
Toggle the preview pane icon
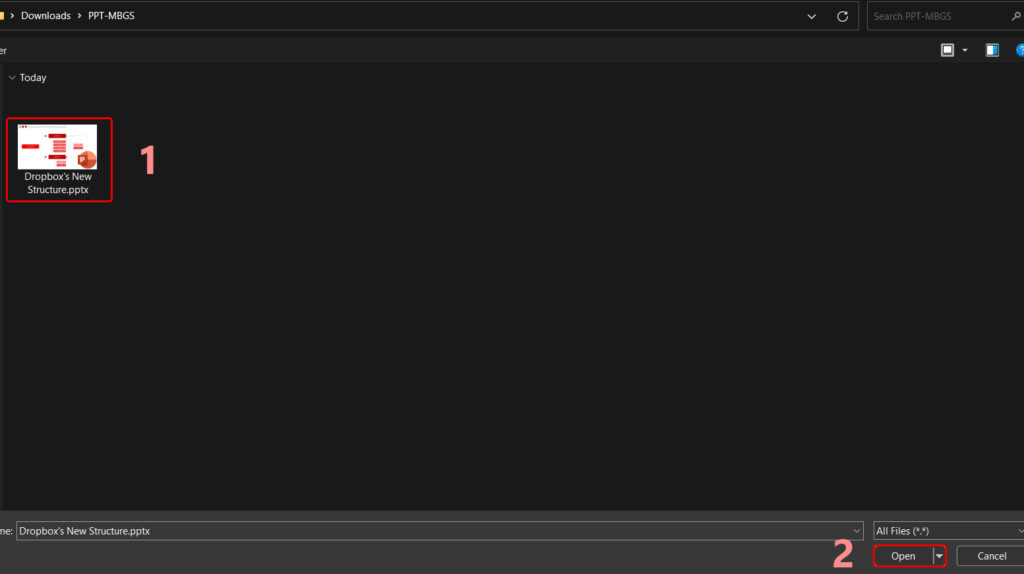point(992,50)
